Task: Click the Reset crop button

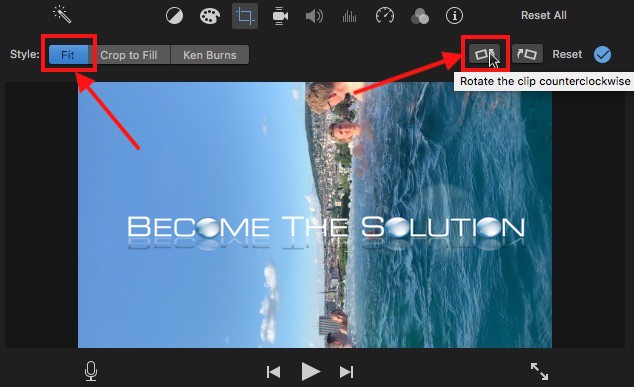Action: tap(567, 54)
